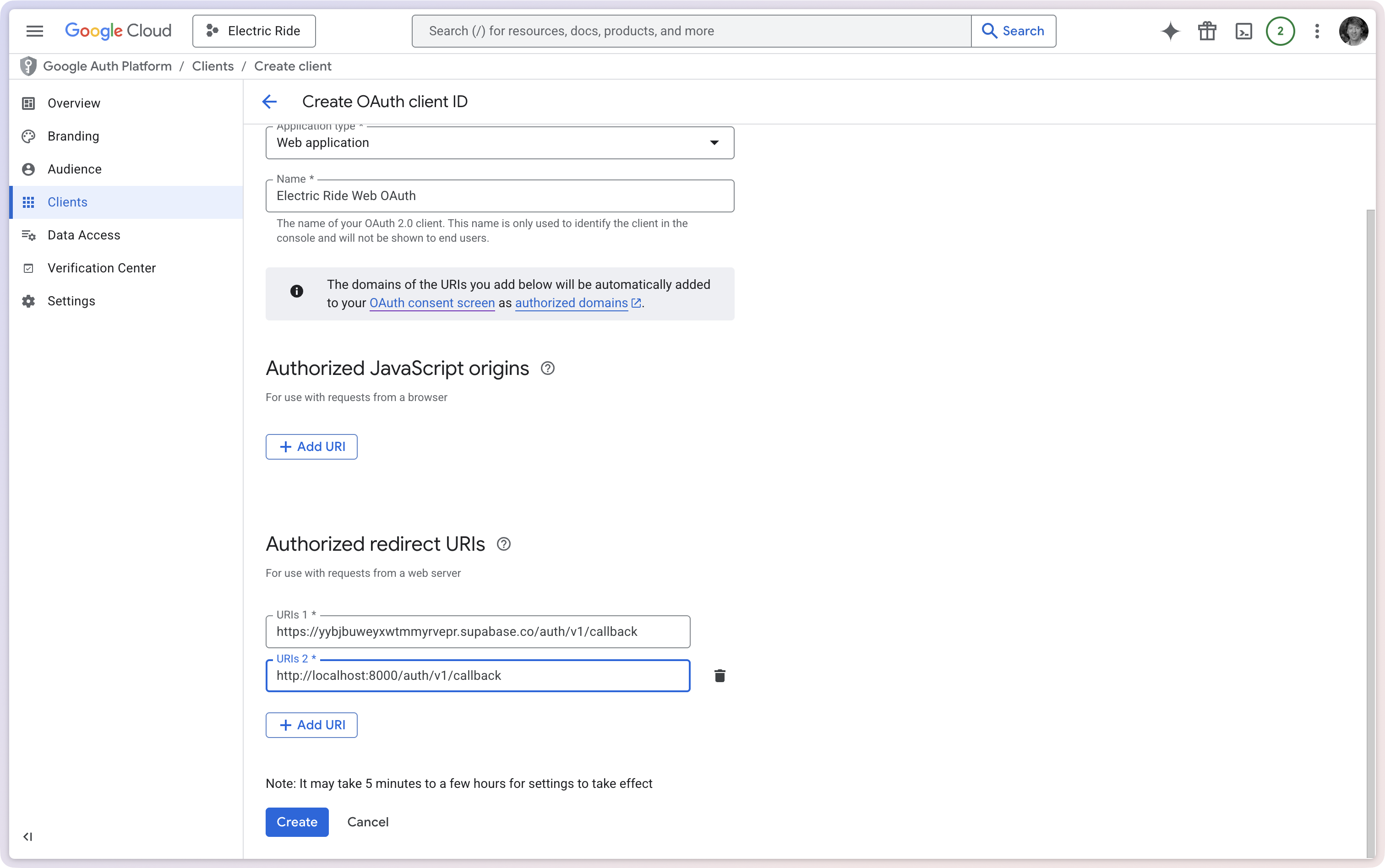Image resolution: width=1385 pixels, height=868 pixels.
Task: Open Gemini AI assistant sparkle icon
Action: [x=1170, y=31]
